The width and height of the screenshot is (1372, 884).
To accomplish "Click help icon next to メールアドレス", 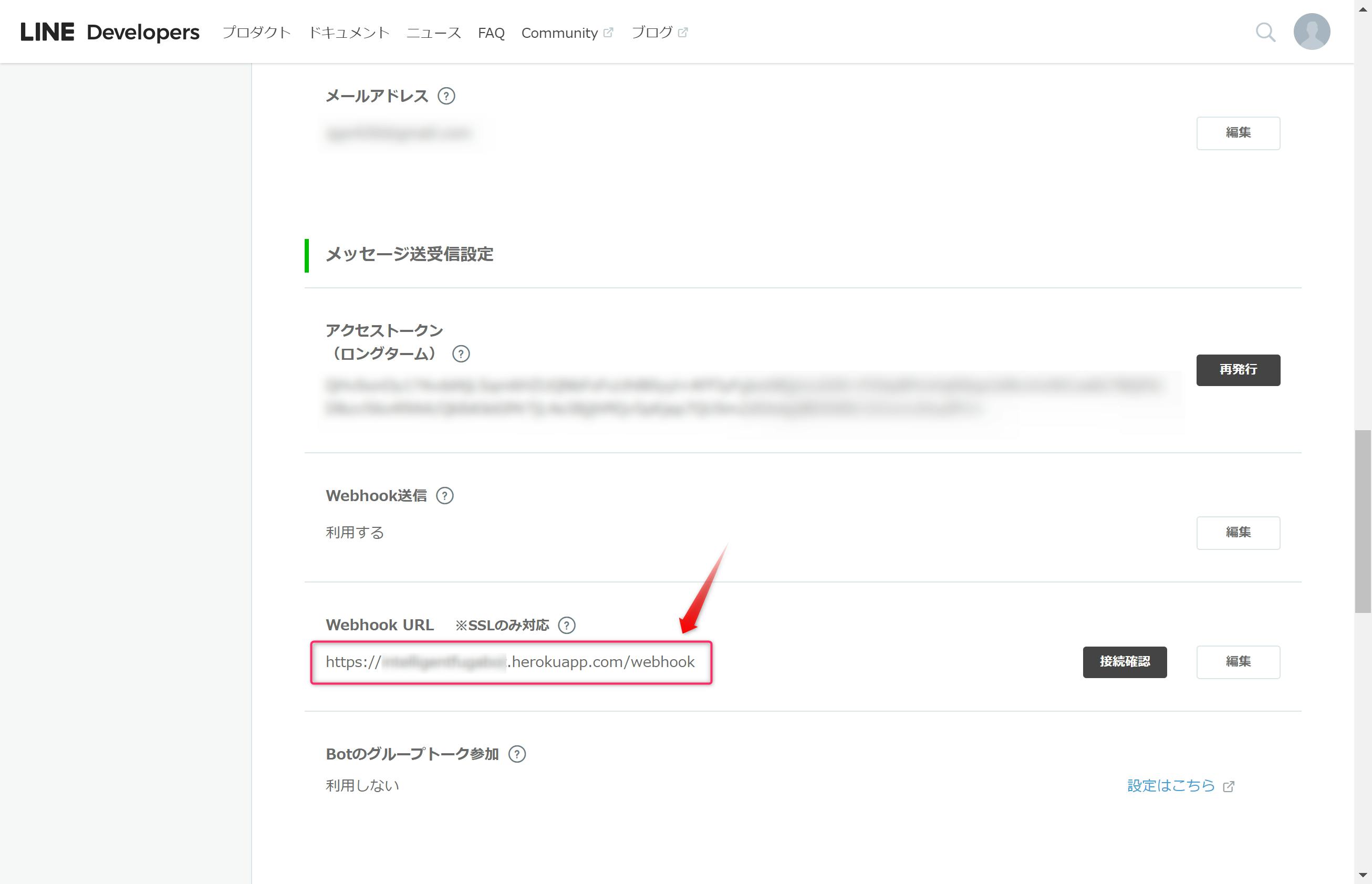I will [446, 96].
